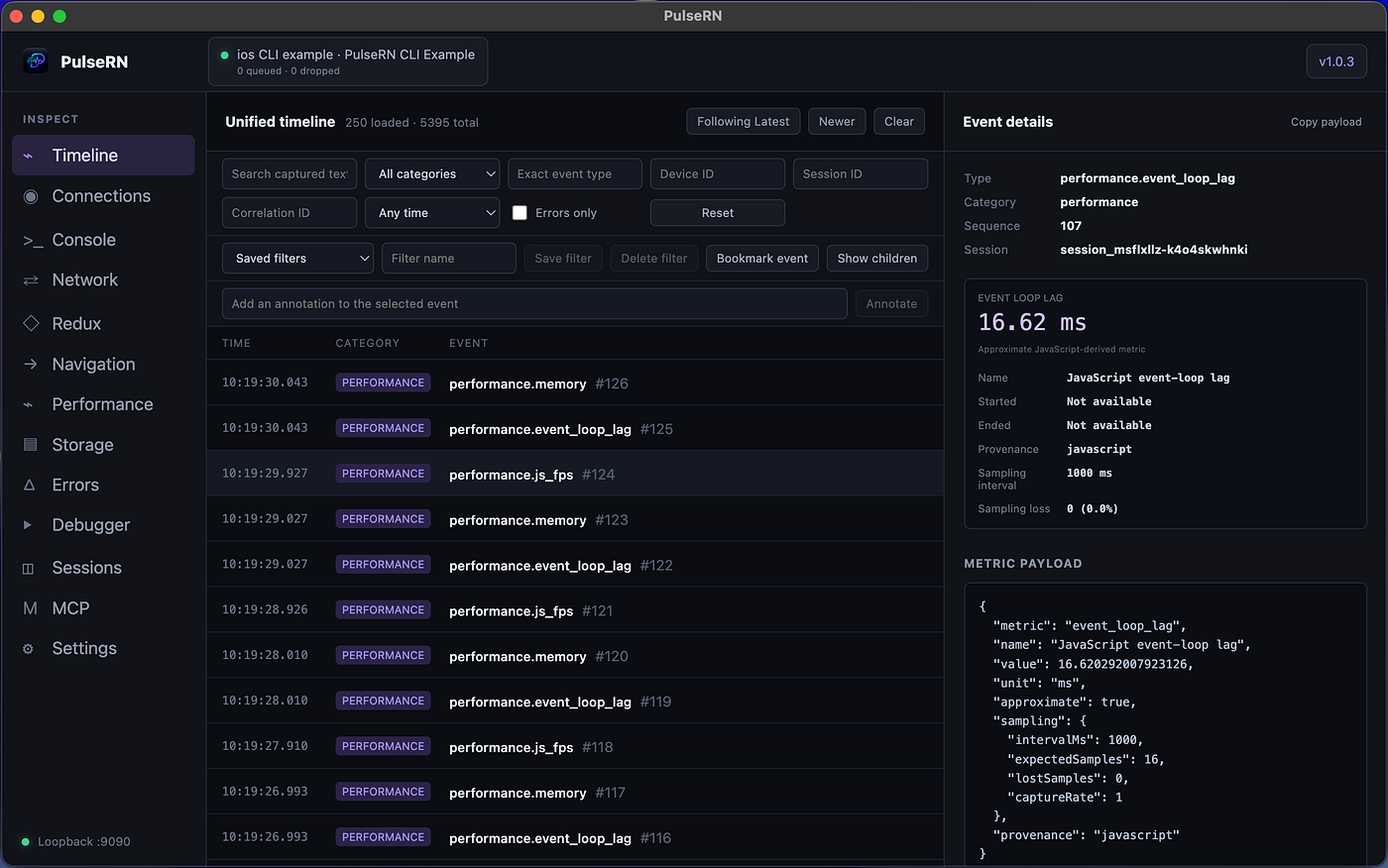
Task: Clear the unified timeline
Action: point(899,121)
